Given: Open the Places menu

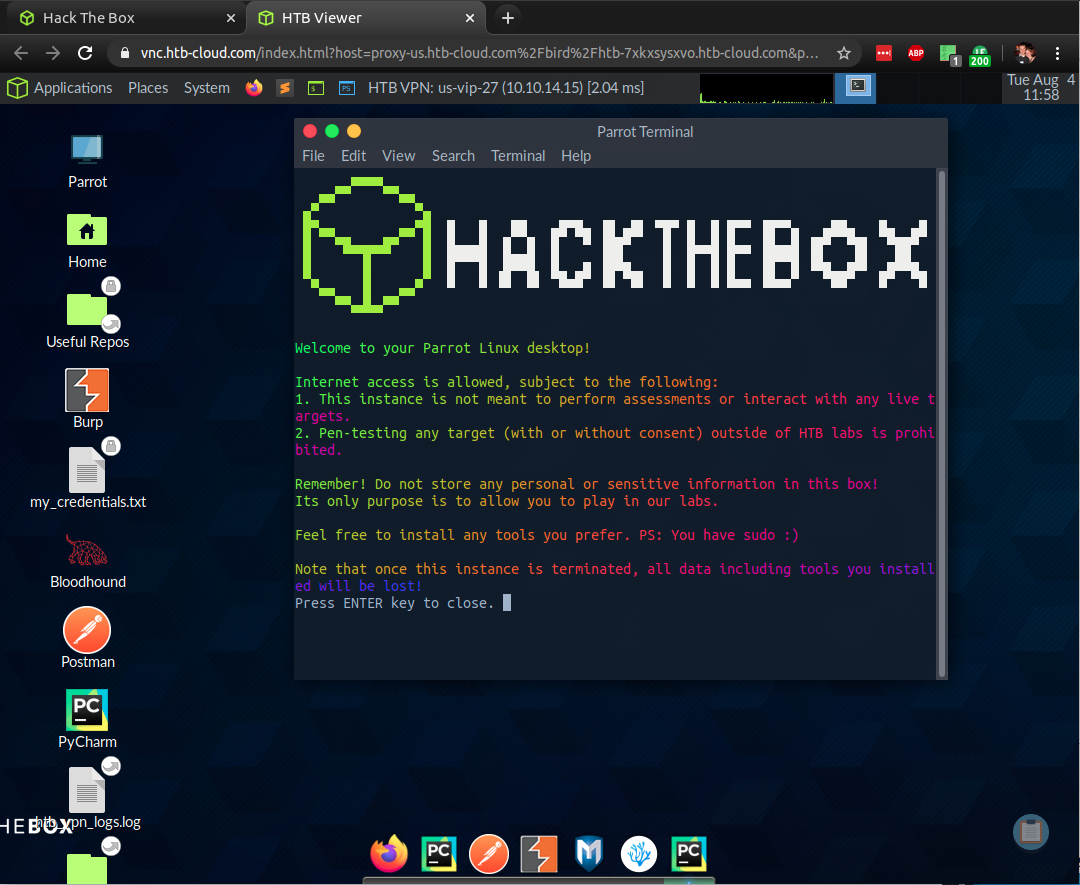Looking at the screenshot, I should pos(148,87).
